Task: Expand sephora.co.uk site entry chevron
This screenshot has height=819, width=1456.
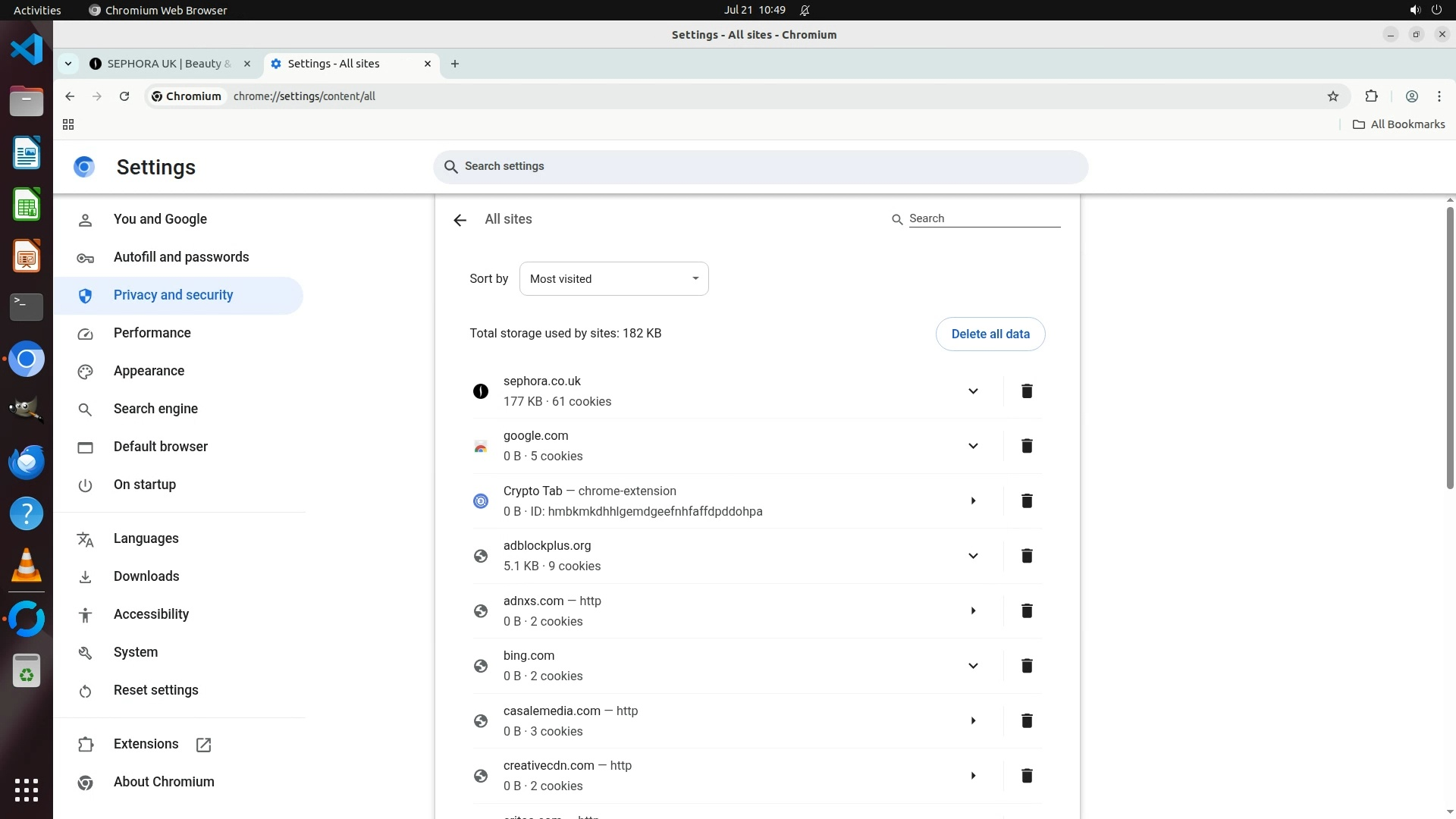Action: pos(973,391)
